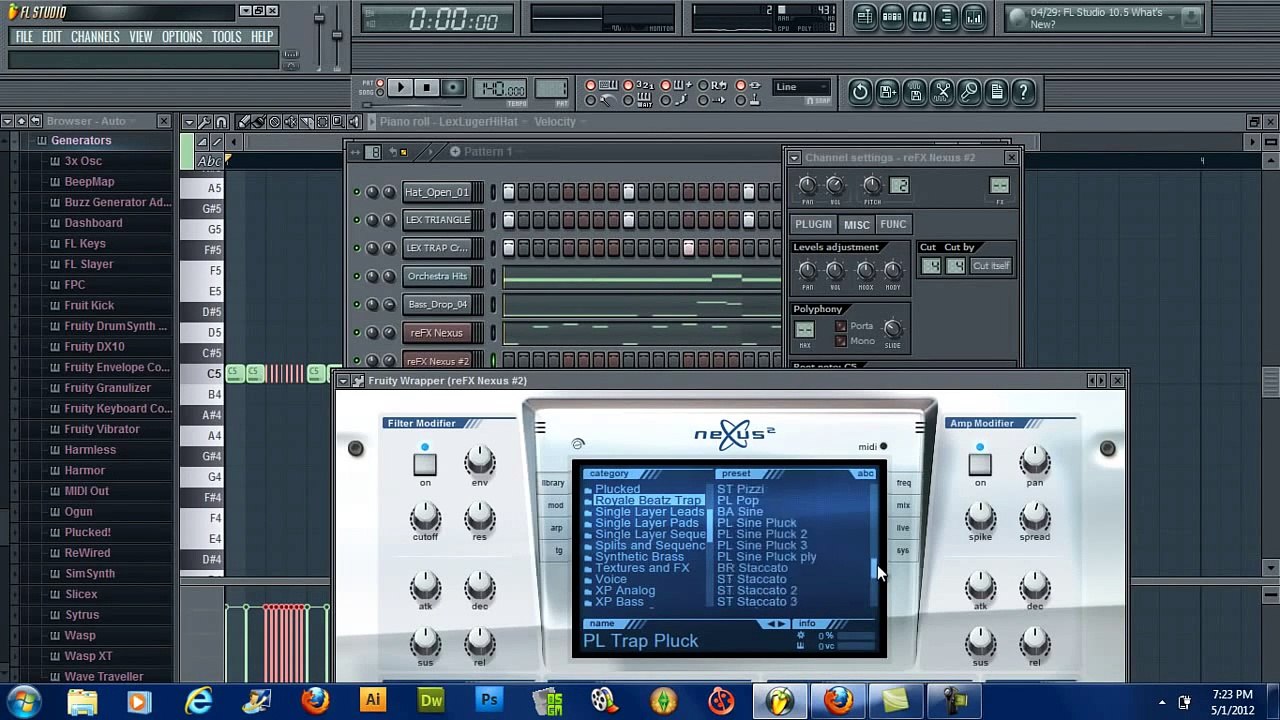This screenshot has width=1280, height=720.
Task: Open the Nexus library page
Action: 553,483
